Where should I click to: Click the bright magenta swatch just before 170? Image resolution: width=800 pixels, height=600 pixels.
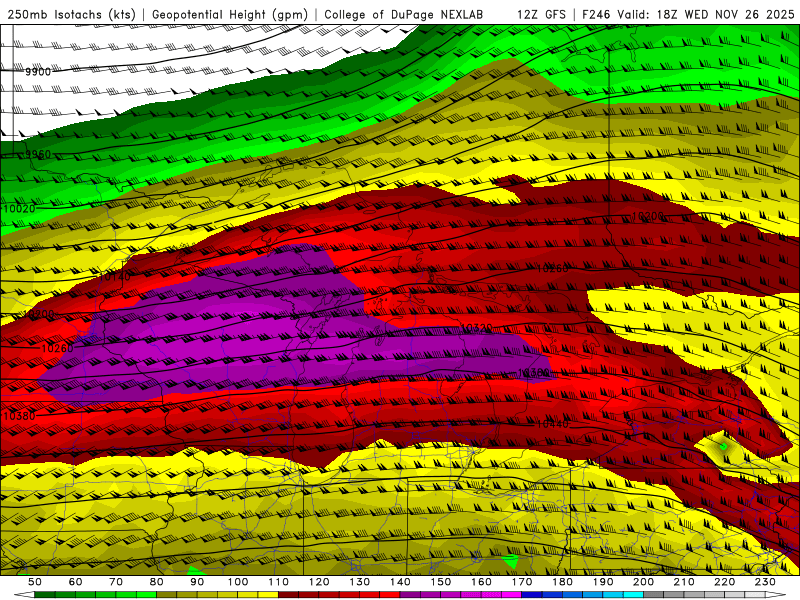pyautogui.click(x=512, y=595)
